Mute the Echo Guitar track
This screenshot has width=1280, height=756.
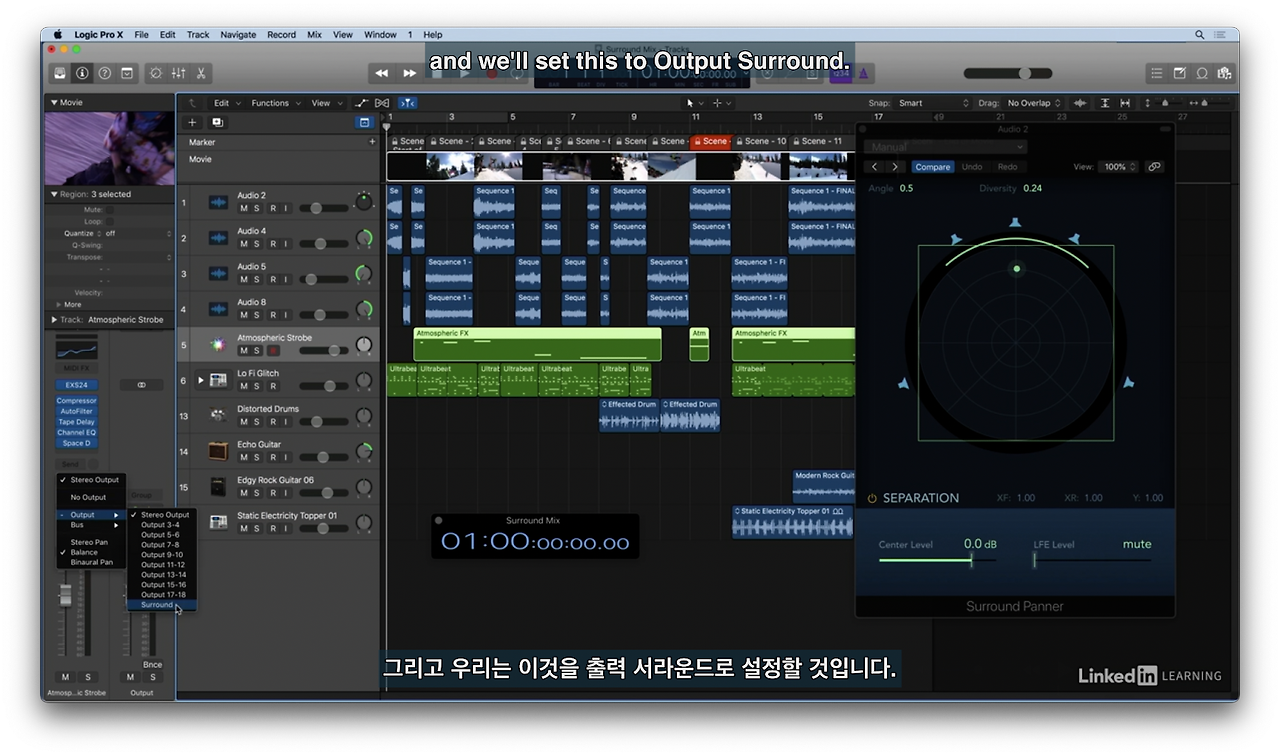pyautogui.click(x=243, y=457)
